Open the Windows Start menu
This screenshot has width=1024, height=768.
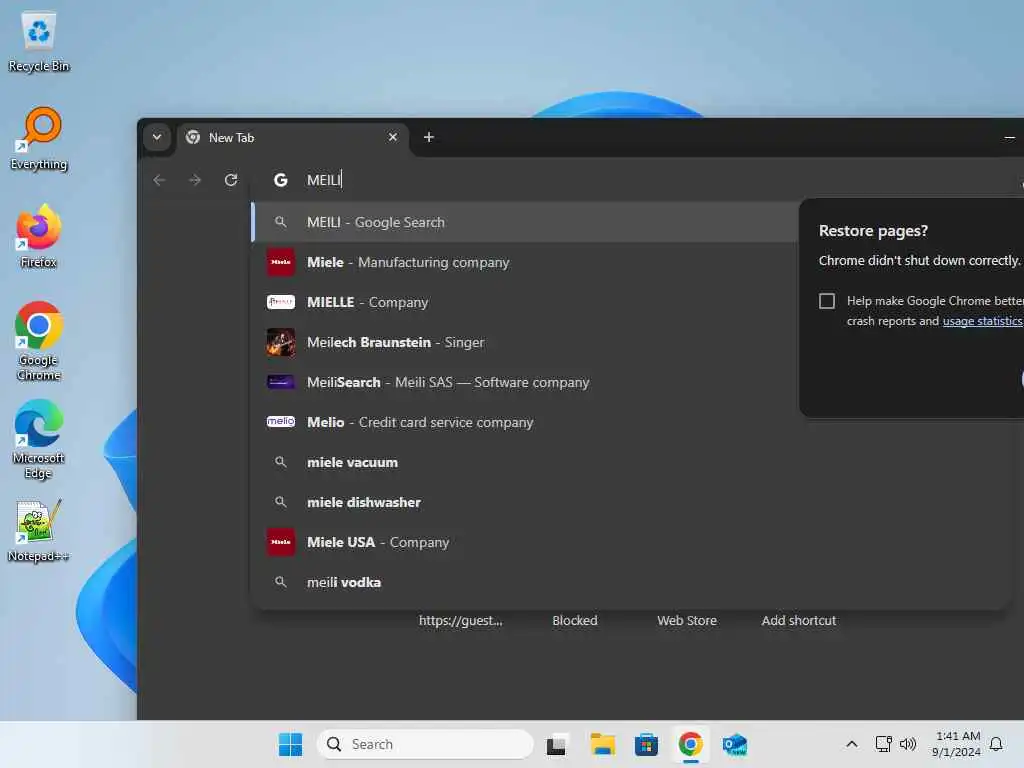click(290, 744)
